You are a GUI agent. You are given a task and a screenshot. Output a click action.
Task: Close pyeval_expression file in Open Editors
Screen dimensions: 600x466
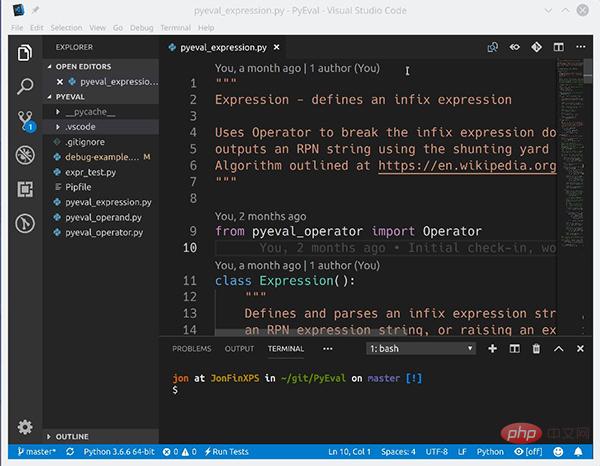tap(60, 81)
